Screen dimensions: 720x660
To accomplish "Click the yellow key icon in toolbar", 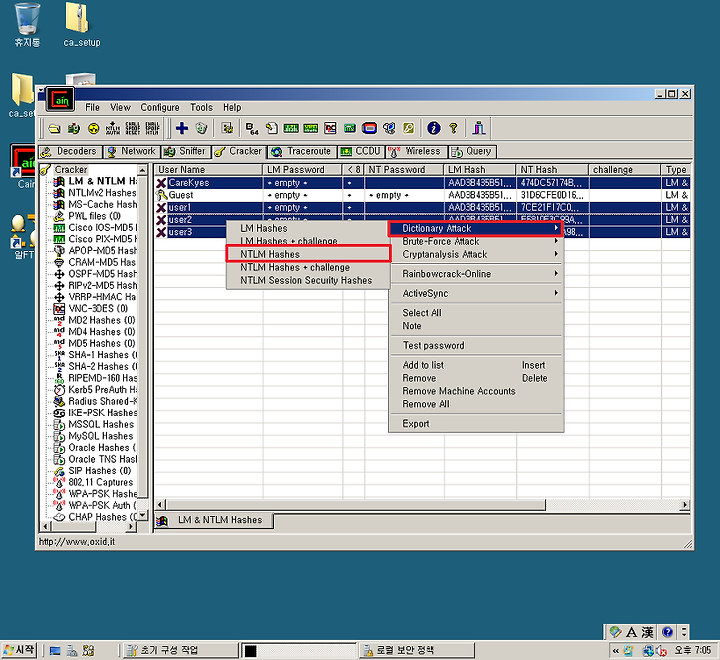I will [407, 128].
